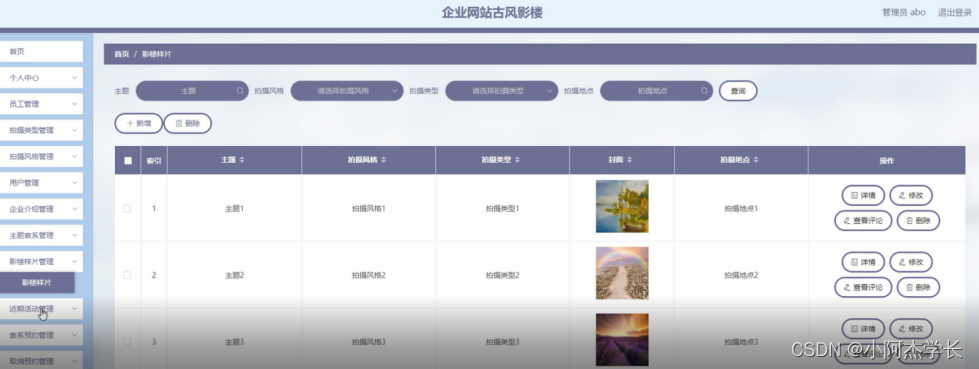Expand the 近期活动管理 sidebar menu
This screenshot has width=979, height=369.
[x=41, y=309]
